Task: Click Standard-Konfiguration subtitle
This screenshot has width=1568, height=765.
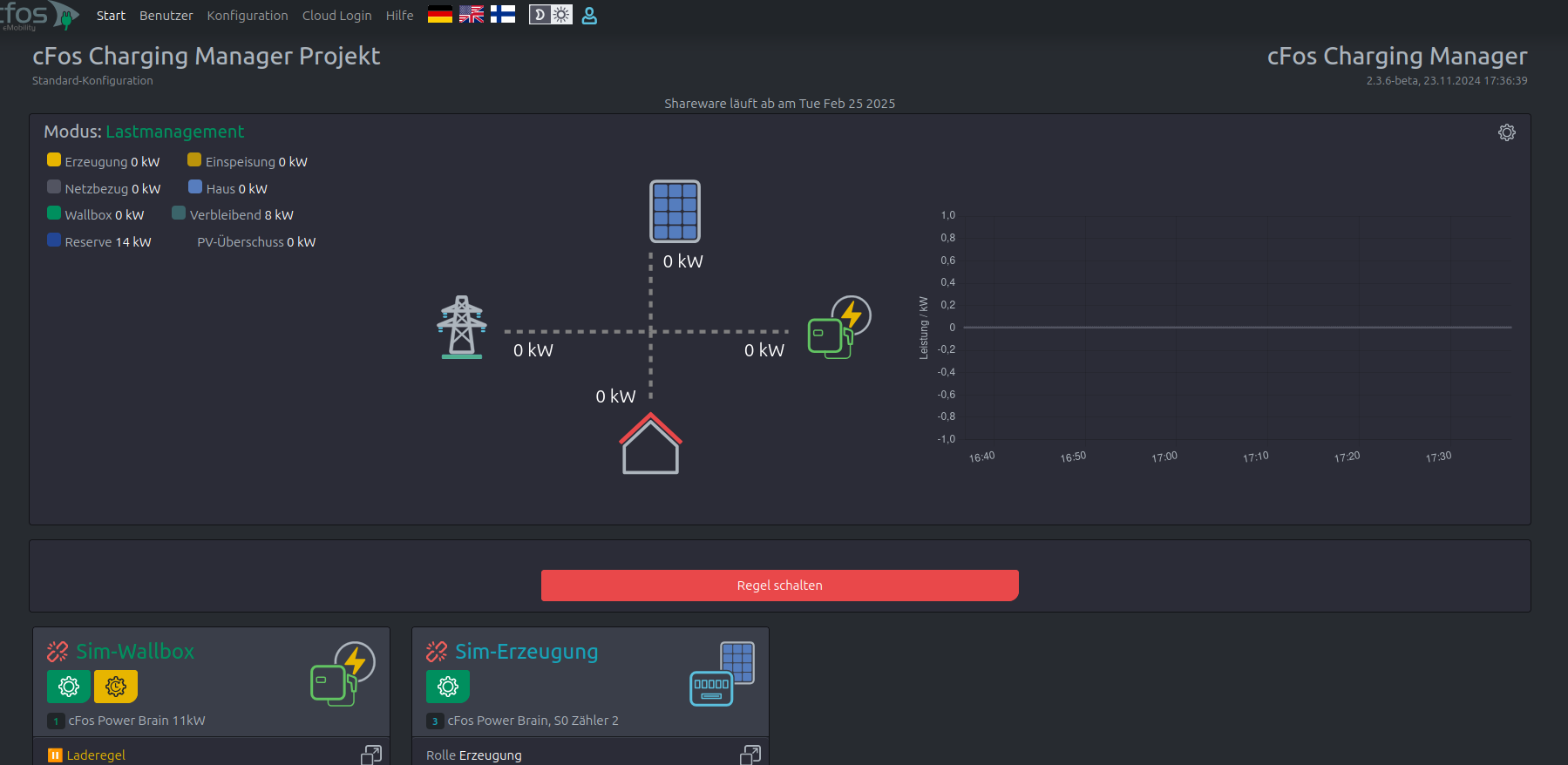Action: [x=92, y=80]
